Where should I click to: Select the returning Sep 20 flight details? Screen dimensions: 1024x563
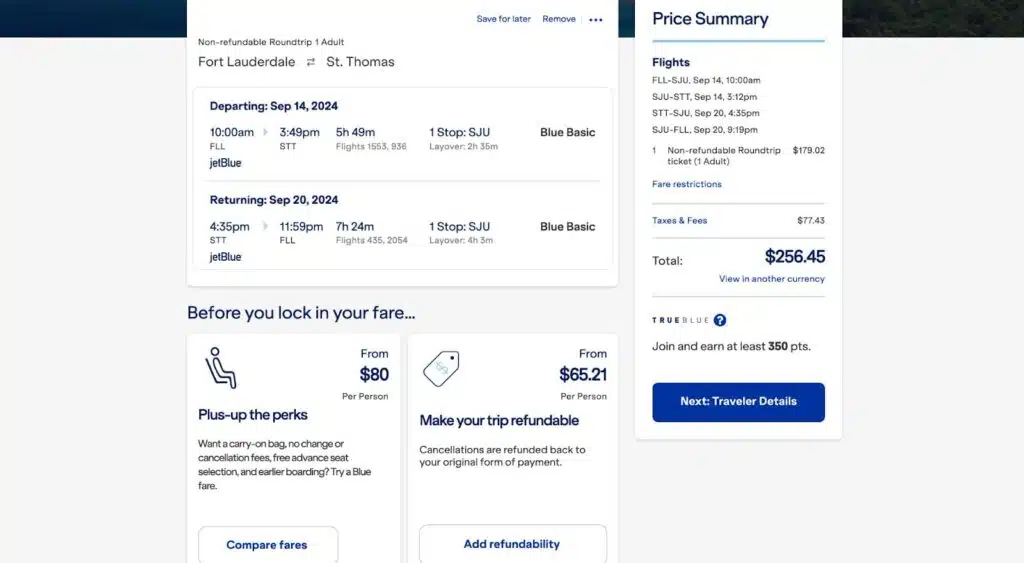click(x=402, y=227)
